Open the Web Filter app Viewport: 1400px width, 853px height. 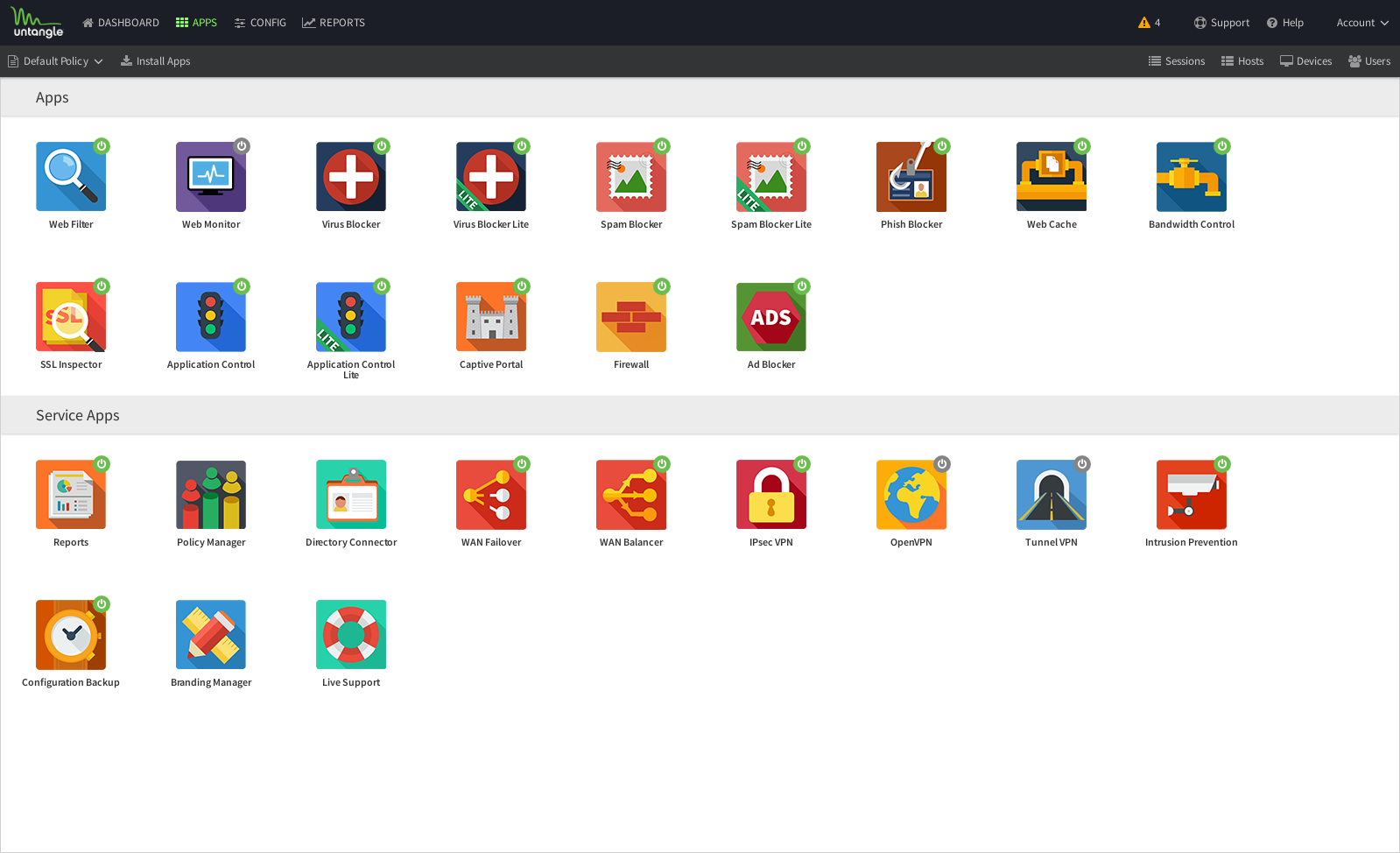(x=71, y=177)
